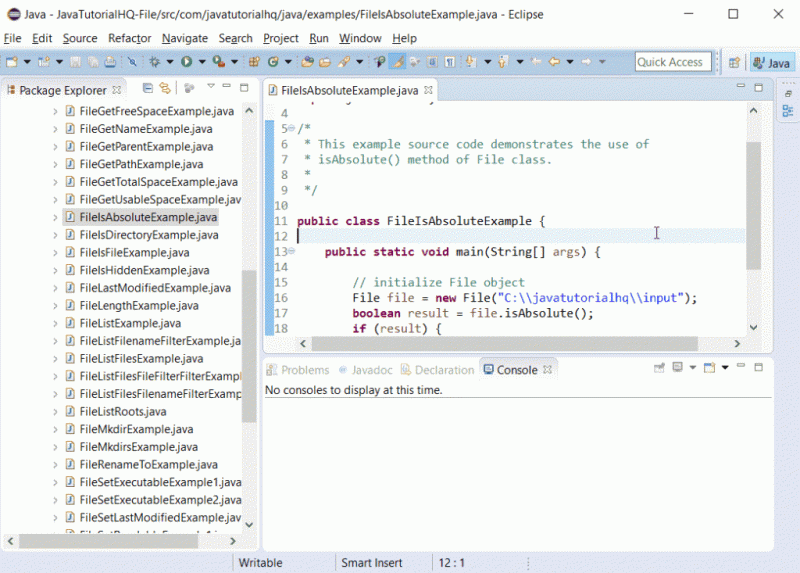Click the Debug bug icon

click(x=155, y=62)
